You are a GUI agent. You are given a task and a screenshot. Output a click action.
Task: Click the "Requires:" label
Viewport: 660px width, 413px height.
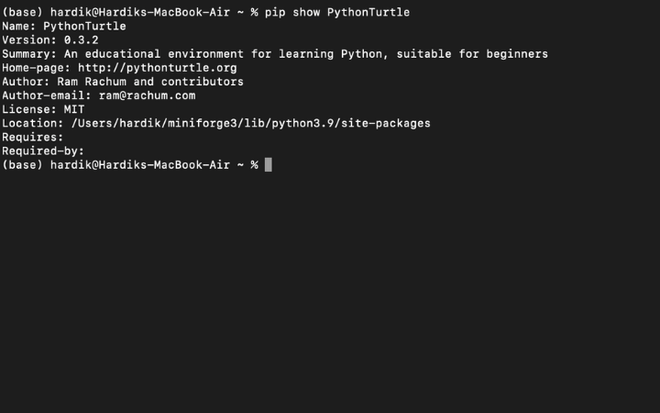(33, 137)
